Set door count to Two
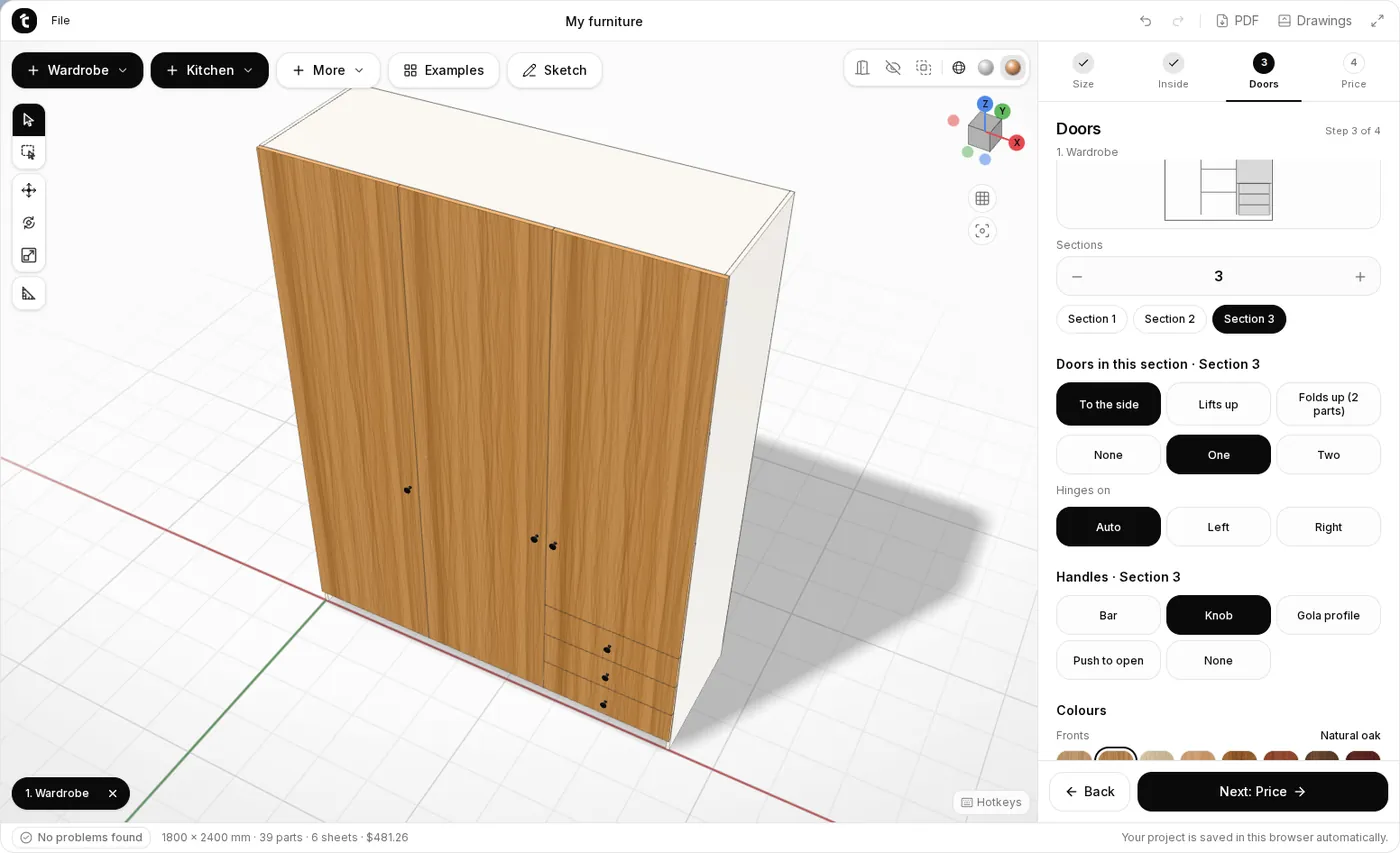The image size is (1400, 853). 1328,455
